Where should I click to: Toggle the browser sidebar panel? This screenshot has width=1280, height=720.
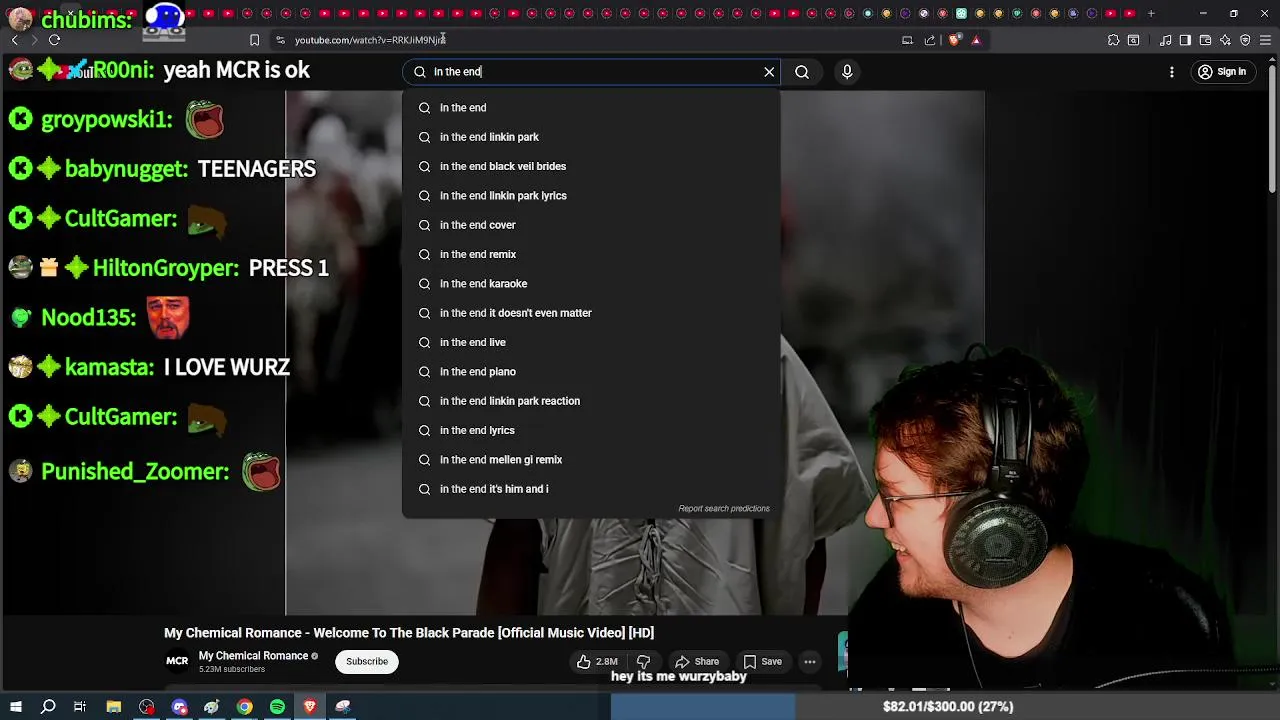point(1185,40)
